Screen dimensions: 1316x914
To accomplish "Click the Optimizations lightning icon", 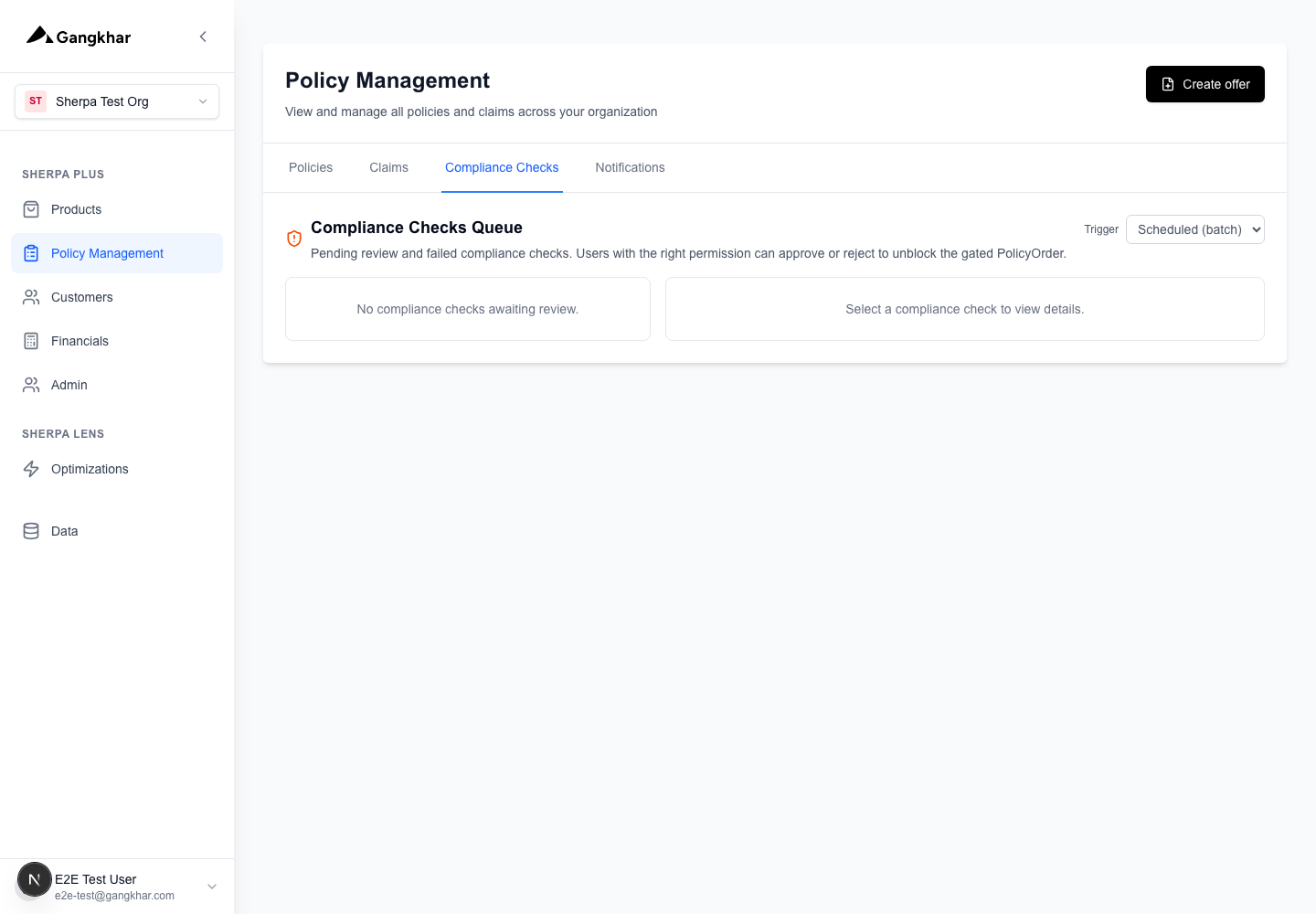I will click(31, 469).
